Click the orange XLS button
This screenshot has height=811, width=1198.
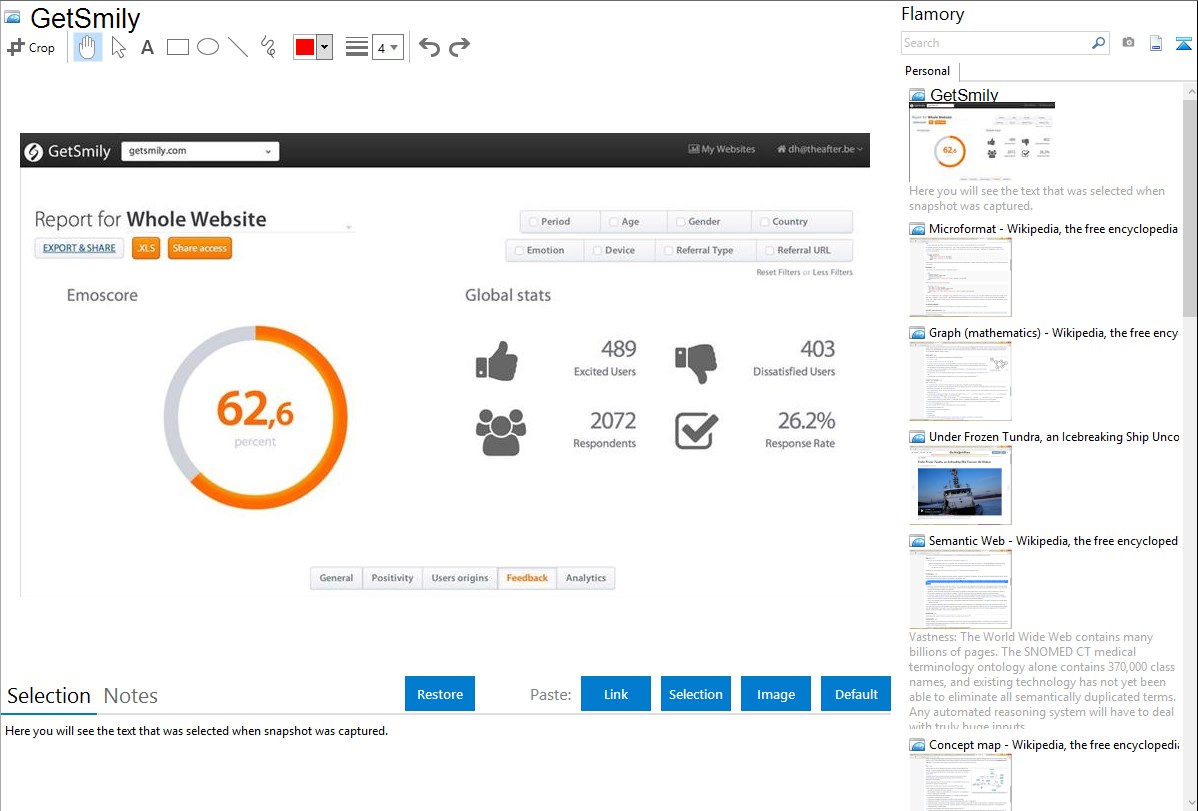[146, 248]
